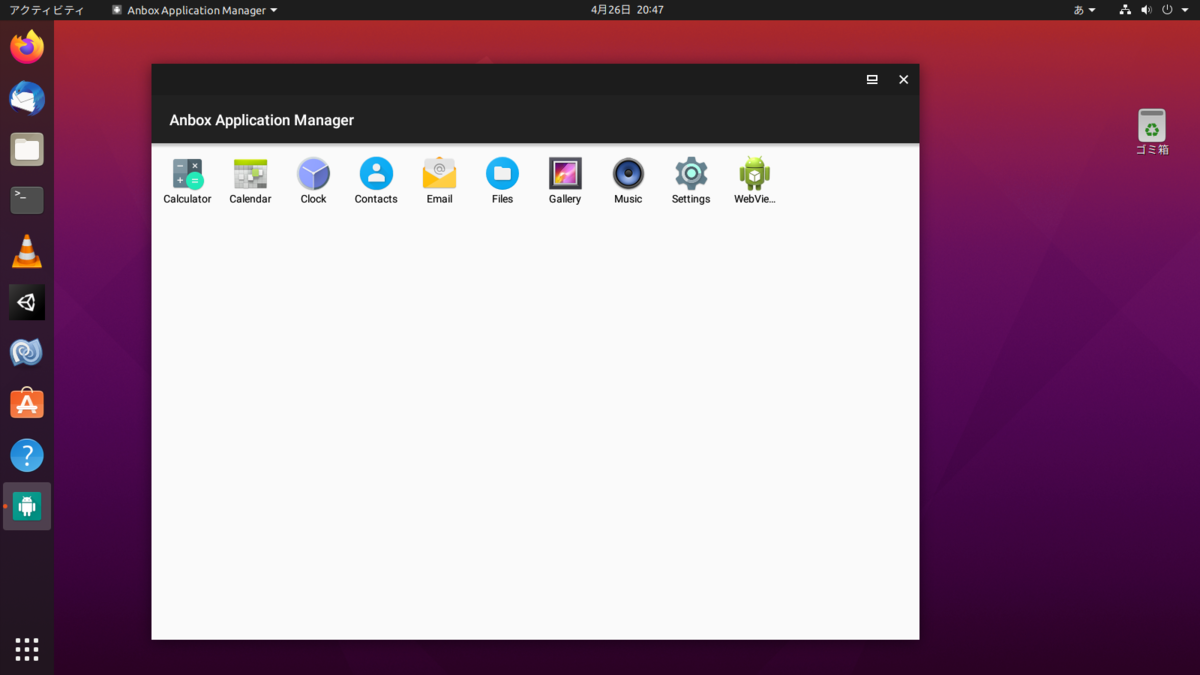Click the Anbox Application Manager header title
This screenshot has width=1200, height=675.
(x=262, y=120)
